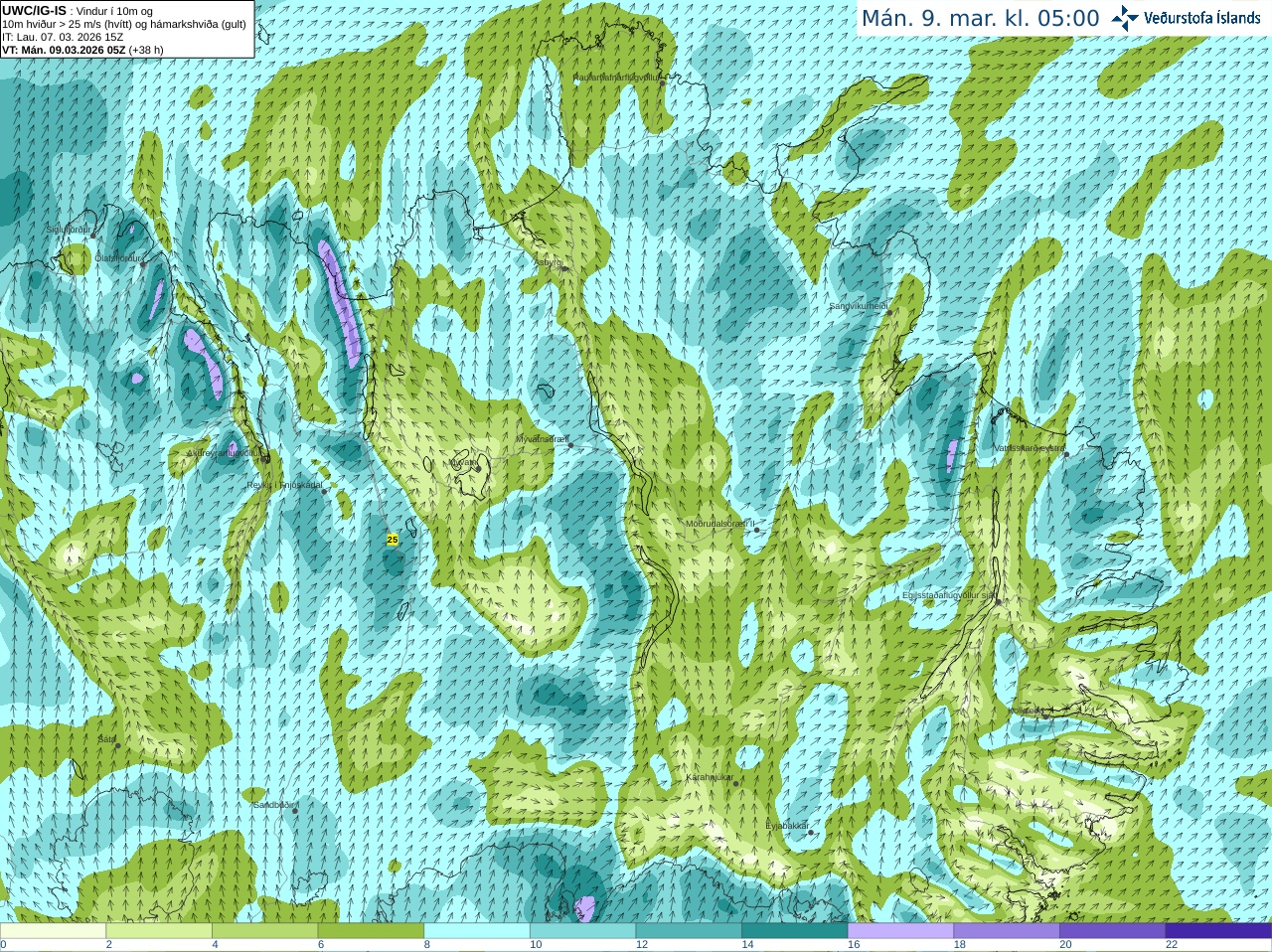This screenshot has height=952, width=1272.
Task: Click the 0–2 m/s legend swatch
Action: [x=53, y=931]
